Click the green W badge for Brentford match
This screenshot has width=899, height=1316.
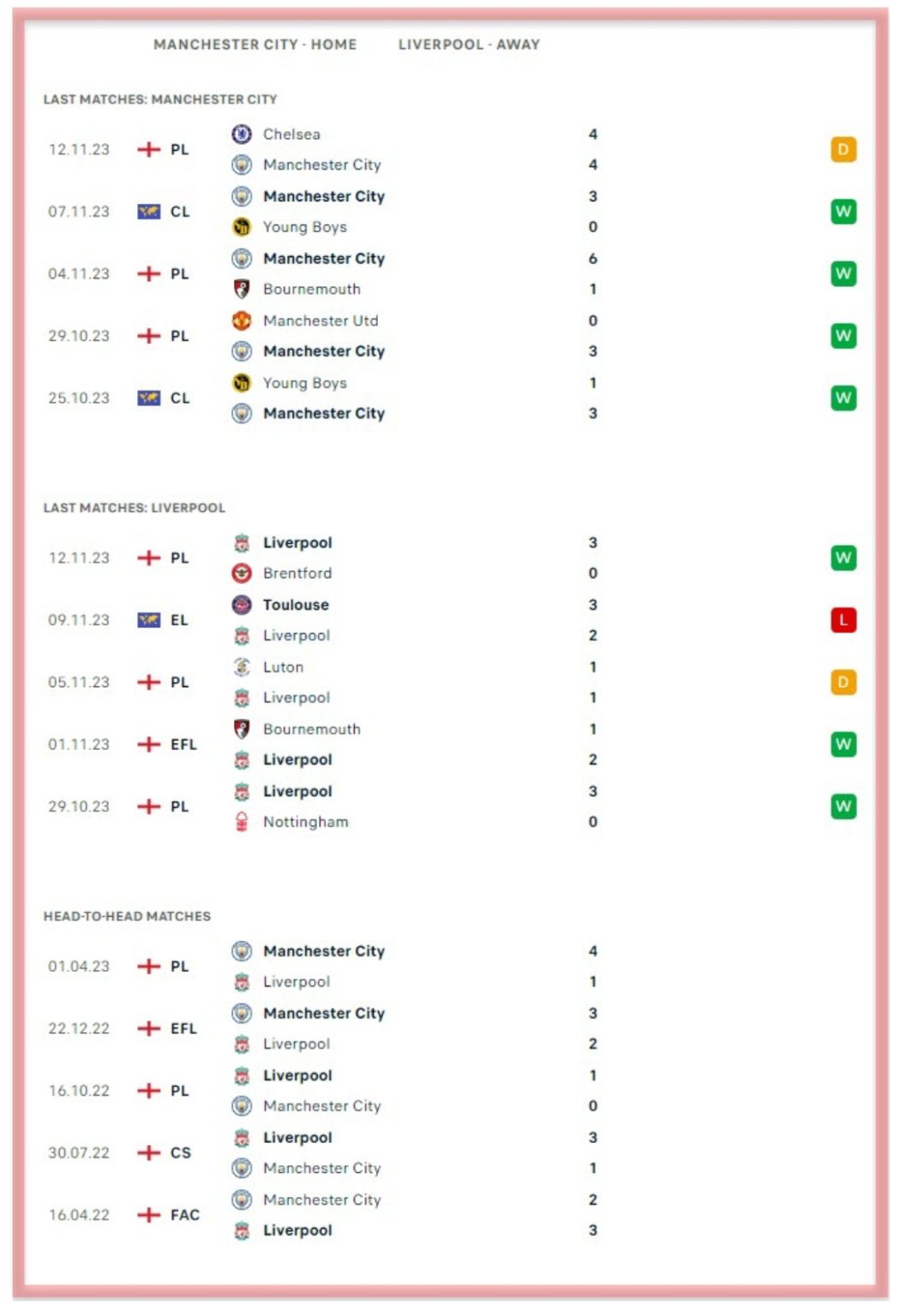point(843,558)
